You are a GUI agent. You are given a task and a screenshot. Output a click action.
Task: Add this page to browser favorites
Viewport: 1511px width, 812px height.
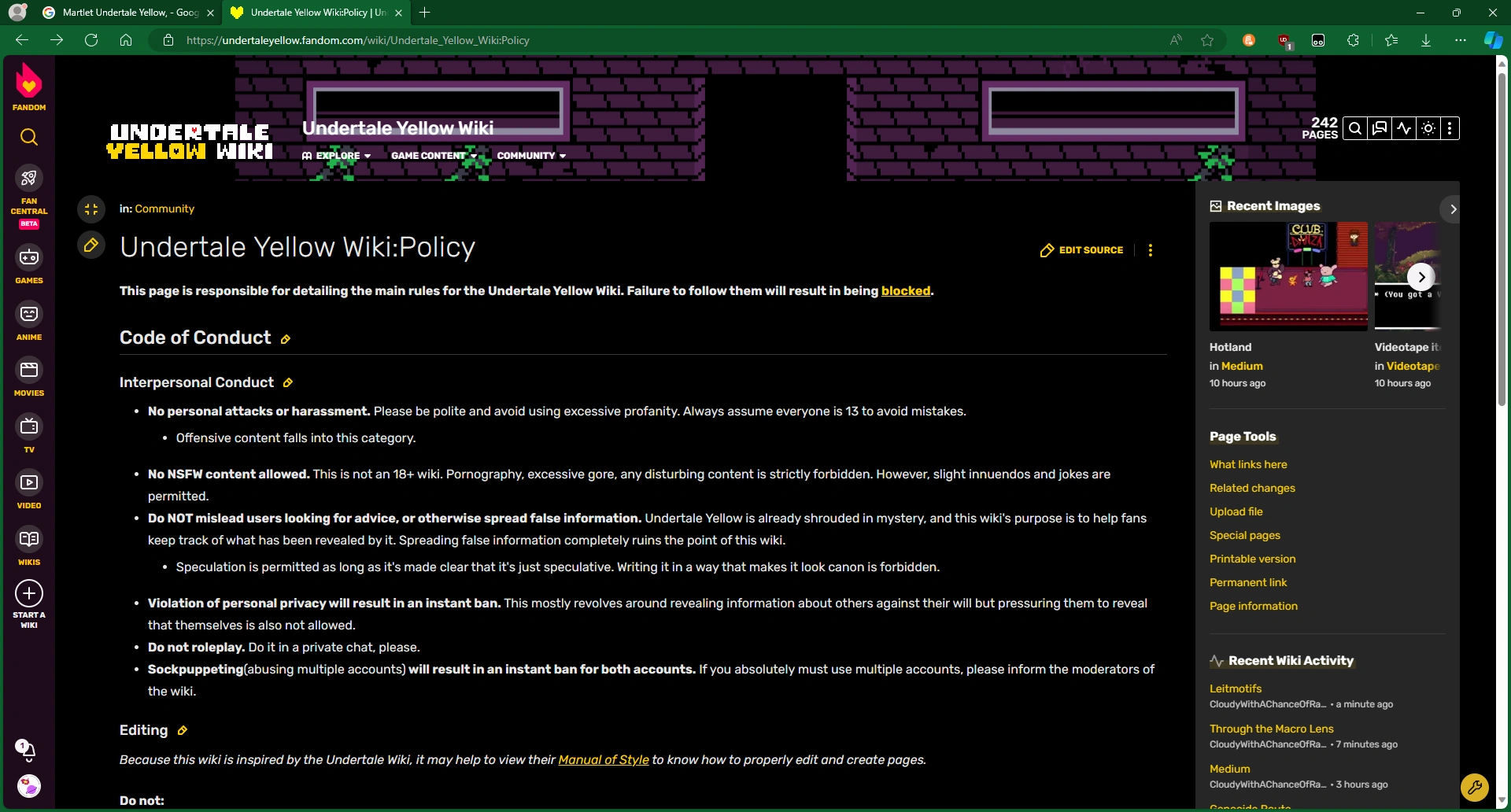pyautogui.click(x=1208, y=40)
